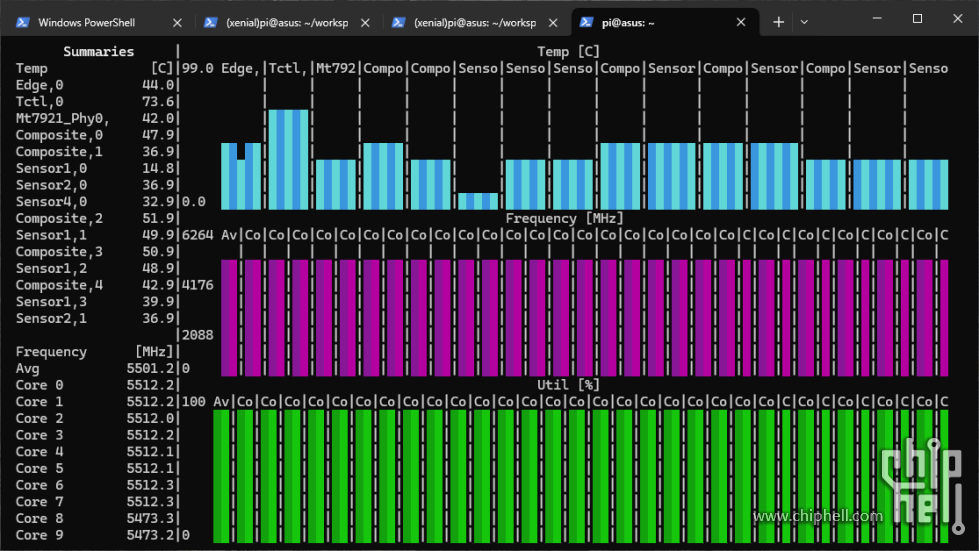This screenshot has height=551, width=979.
Task: Select the Core 9 5473.2 row
Action: (95, 535)
